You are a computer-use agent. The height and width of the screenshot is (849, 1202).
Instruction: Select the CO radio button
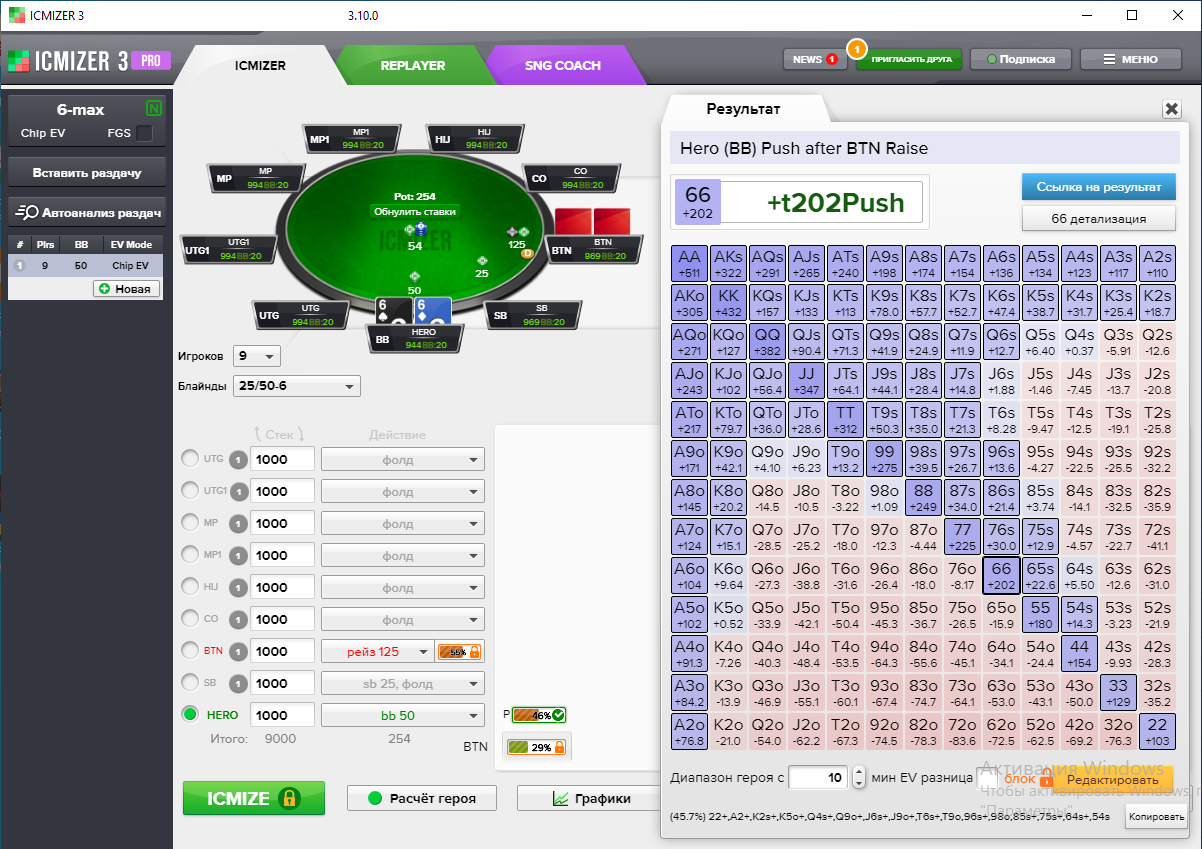pos(189,619)
